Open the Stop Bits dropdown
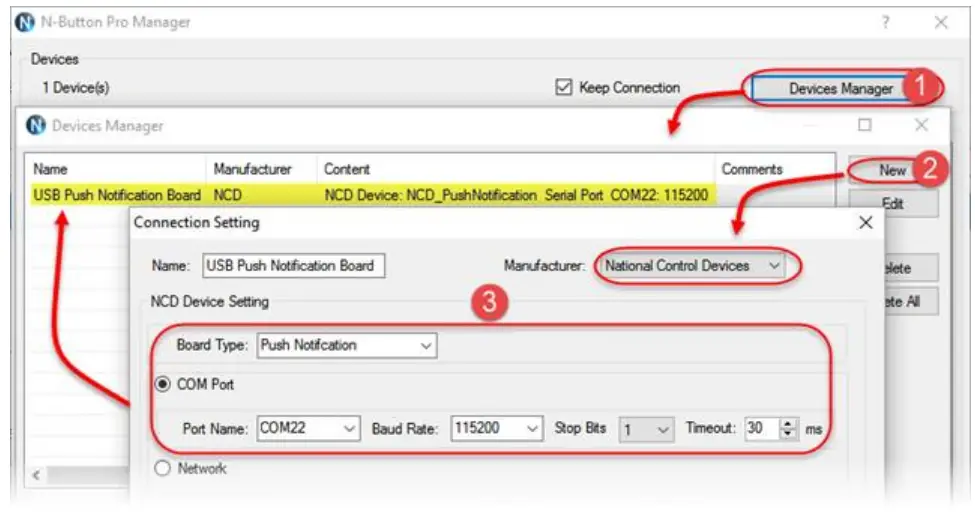Screen dimensions: 975x513 tap(646, 430)
